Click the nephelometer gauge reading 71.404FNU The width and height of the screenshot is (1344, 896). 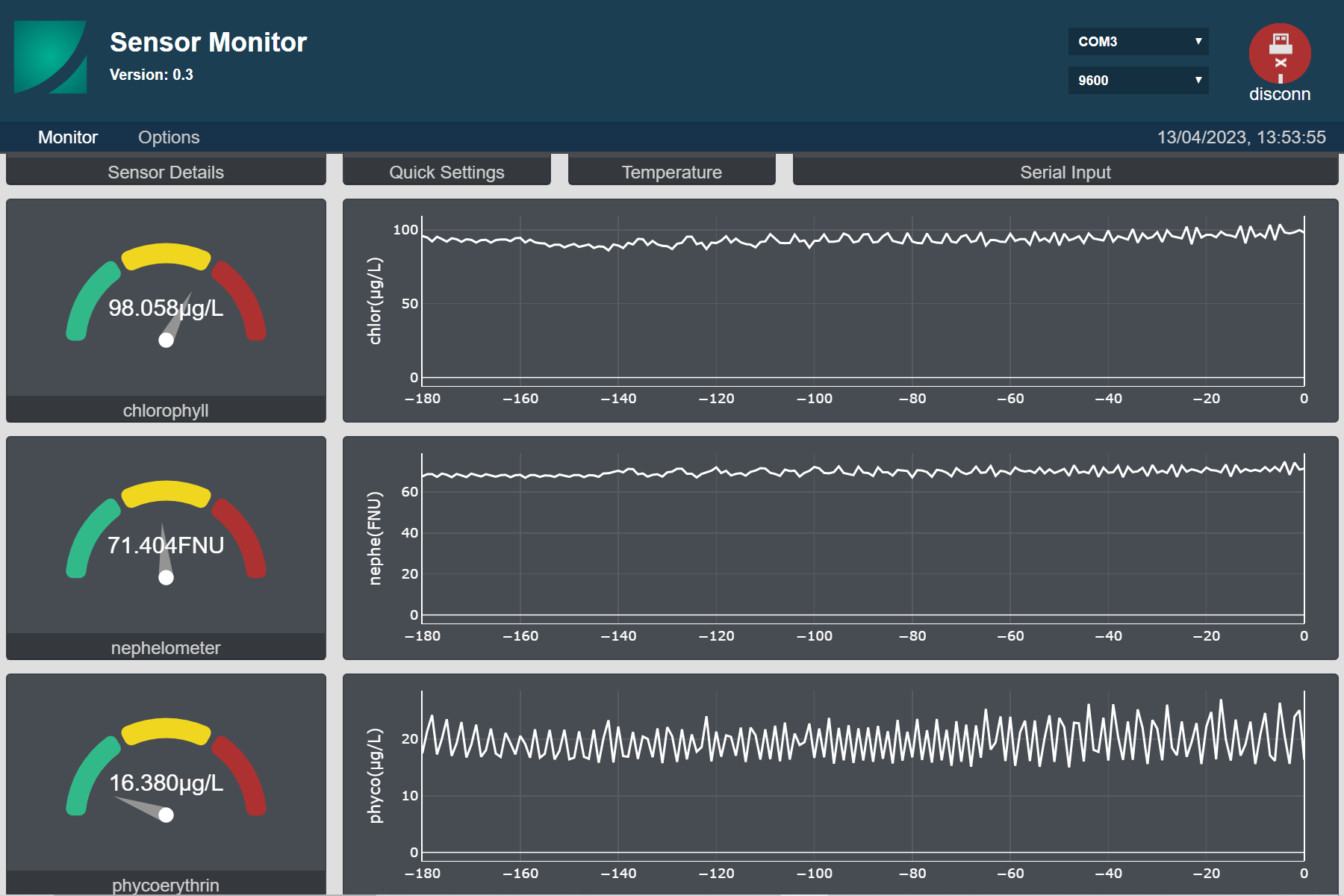(x=166, y=545)
